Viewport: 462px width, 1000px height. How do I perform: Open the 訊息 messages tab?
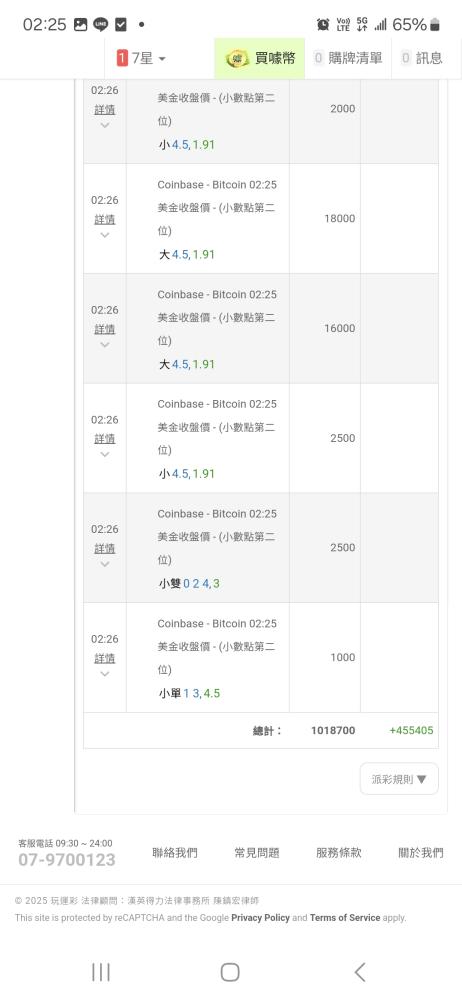[x=421, y=59]
